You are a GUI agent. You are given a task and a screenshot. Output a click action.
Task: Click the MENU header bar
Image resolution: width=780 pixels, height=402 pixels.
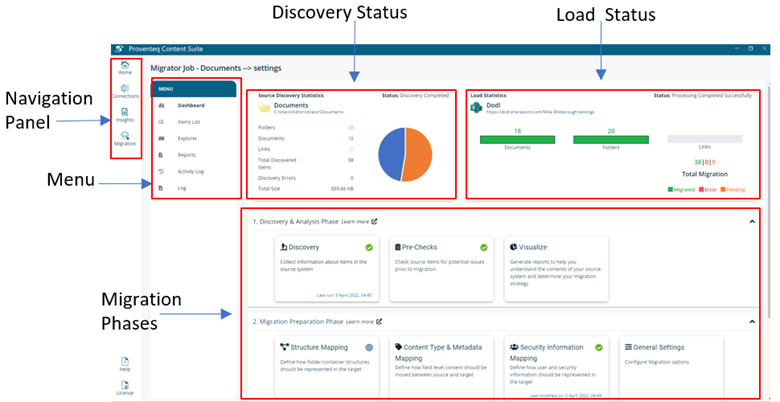[194, 89]
